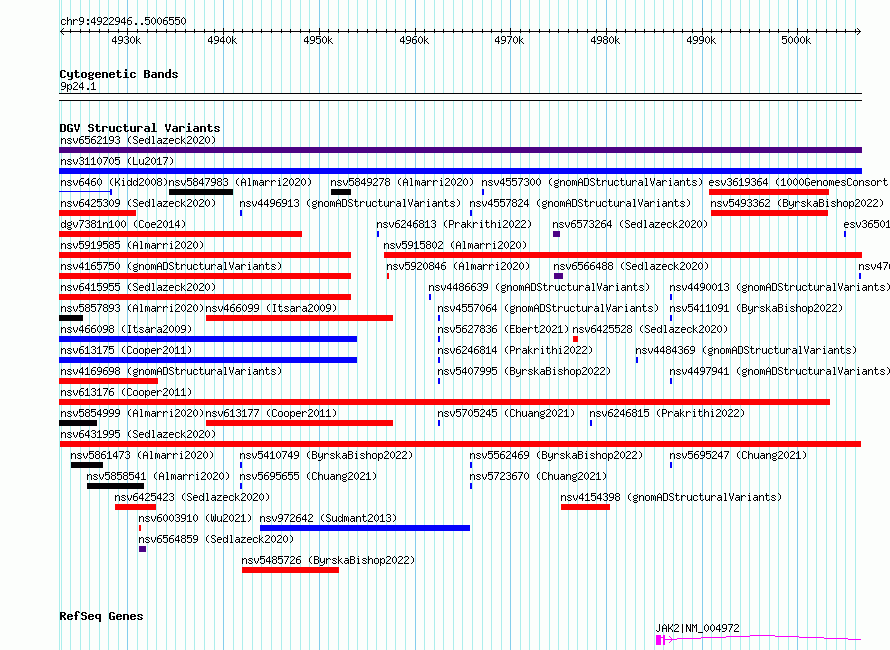Select the nsv5485726 (ByrskaBishop2022) label
Viewport: 890px width, 650px height.
[328, 560]
